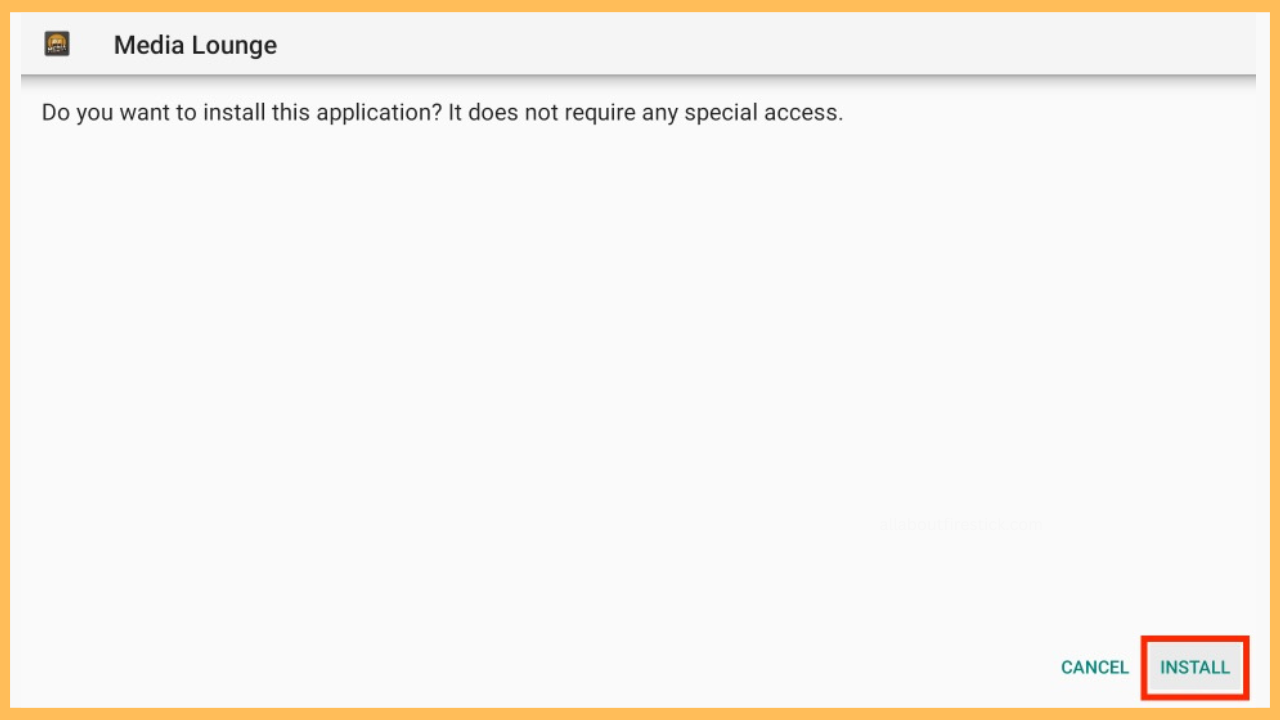Click the Media Lounge app icon

(x=57, y=44)
